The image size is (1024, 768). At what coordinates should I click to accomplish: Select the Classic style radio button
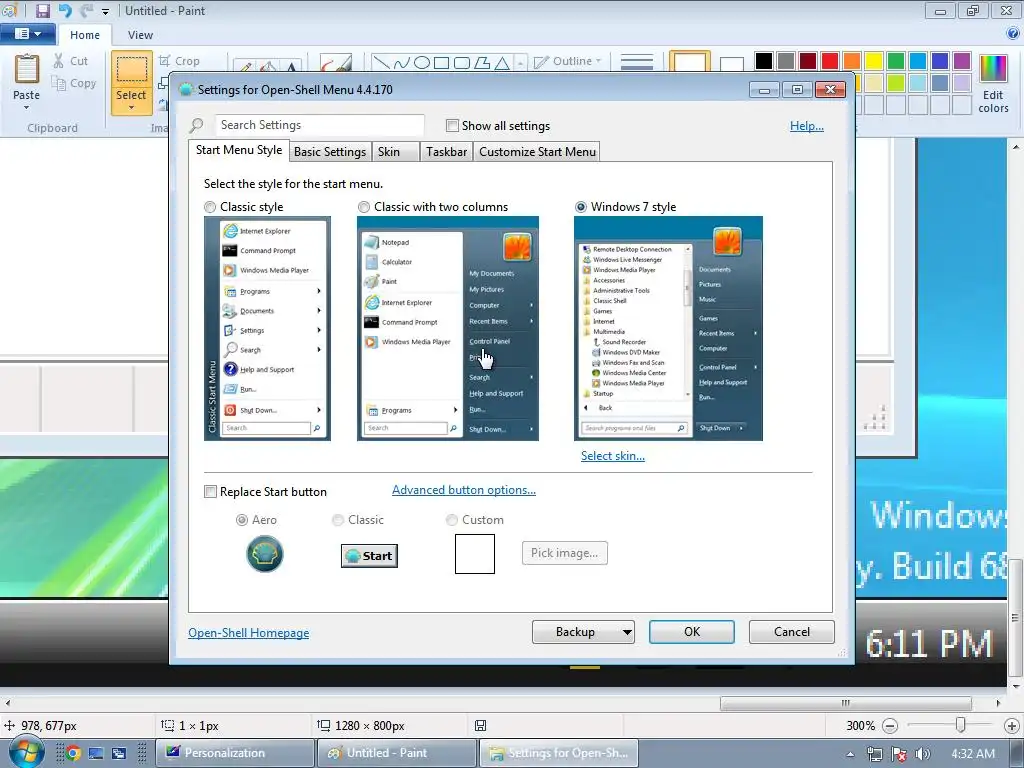(210, 207)
